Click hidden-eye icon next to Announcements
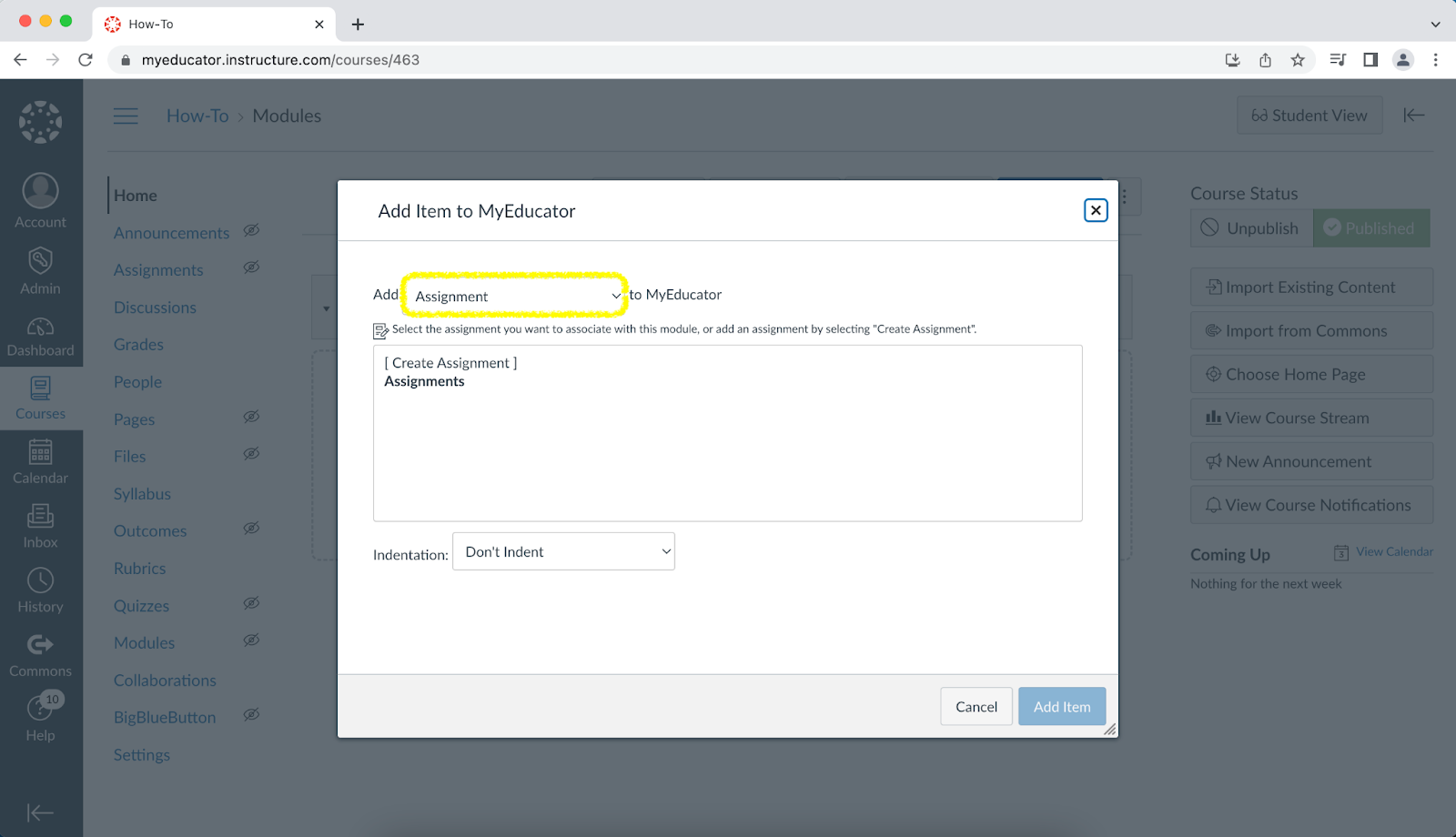Viewport: 1456px width, 837px height. point(251,230)
